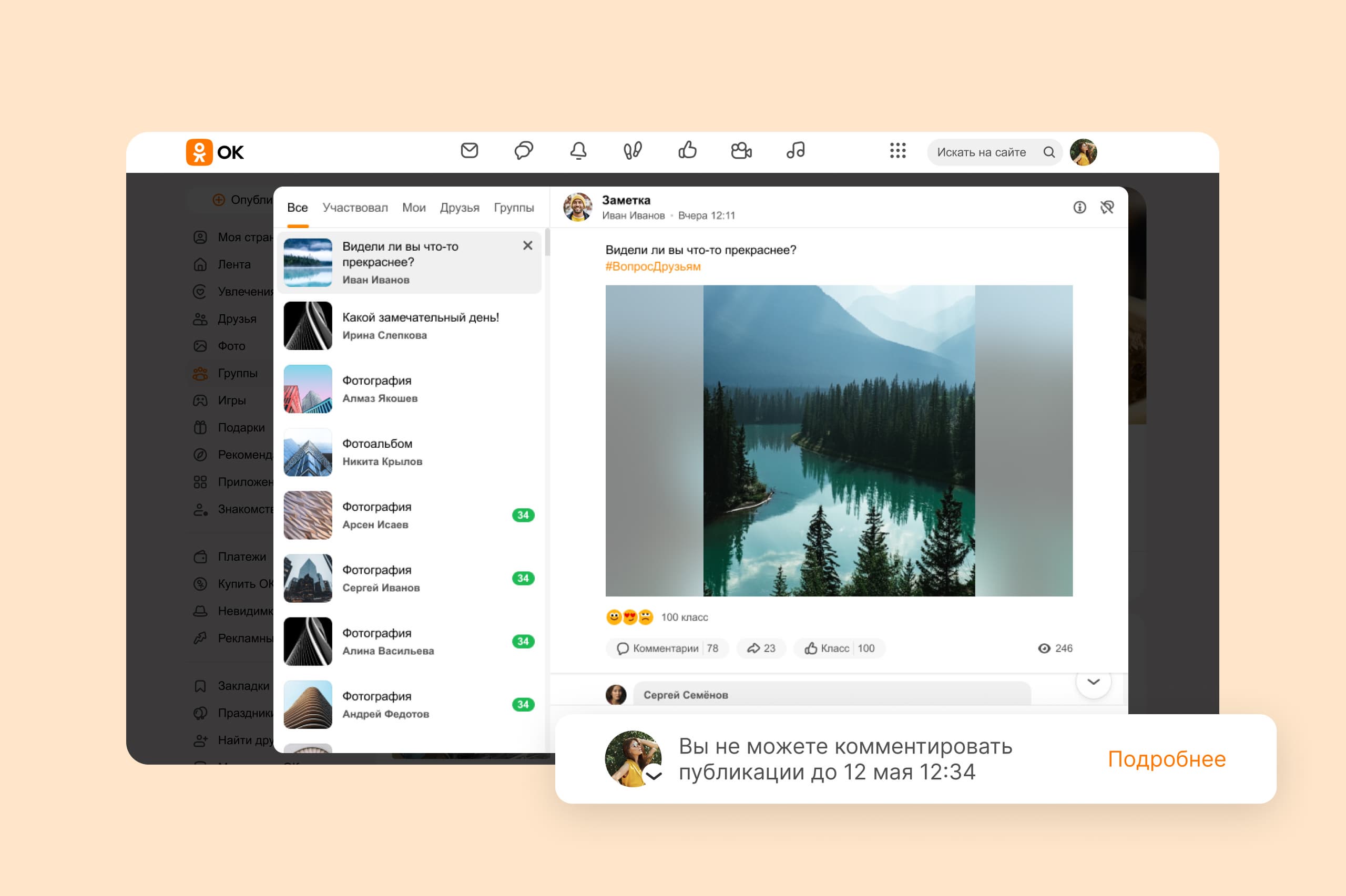Toggle the unsubscribe-from-discussion crossed icon
The image size is (1346, 896).
pos(1107,208)
